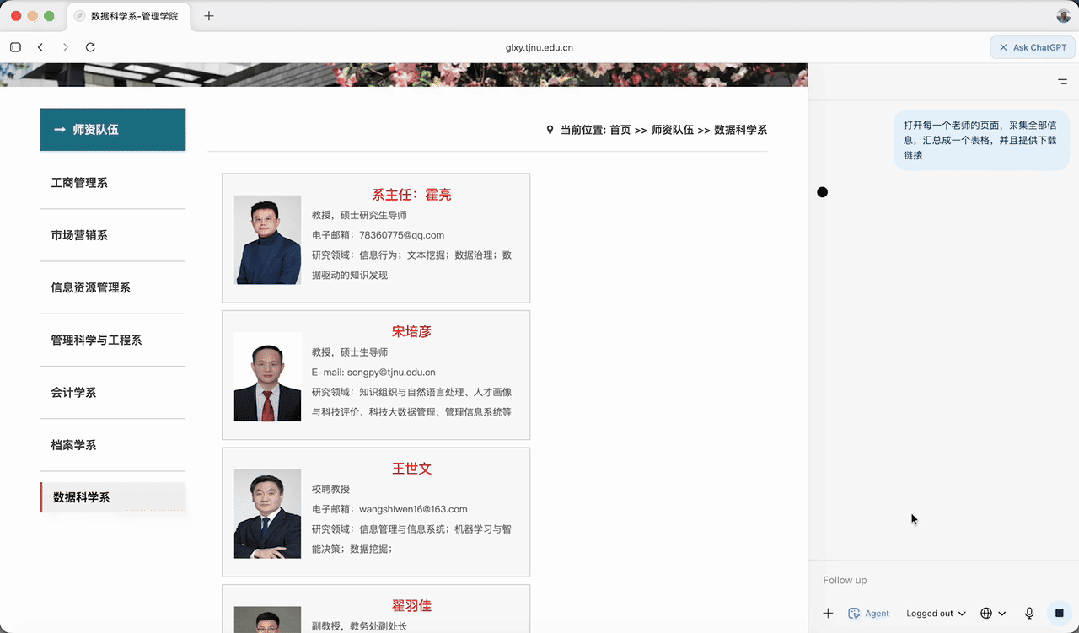Viewport: 1079px width, 633px height.
Task: Click the location pin icon by 当前位置
Action: [x=550, y=129]
